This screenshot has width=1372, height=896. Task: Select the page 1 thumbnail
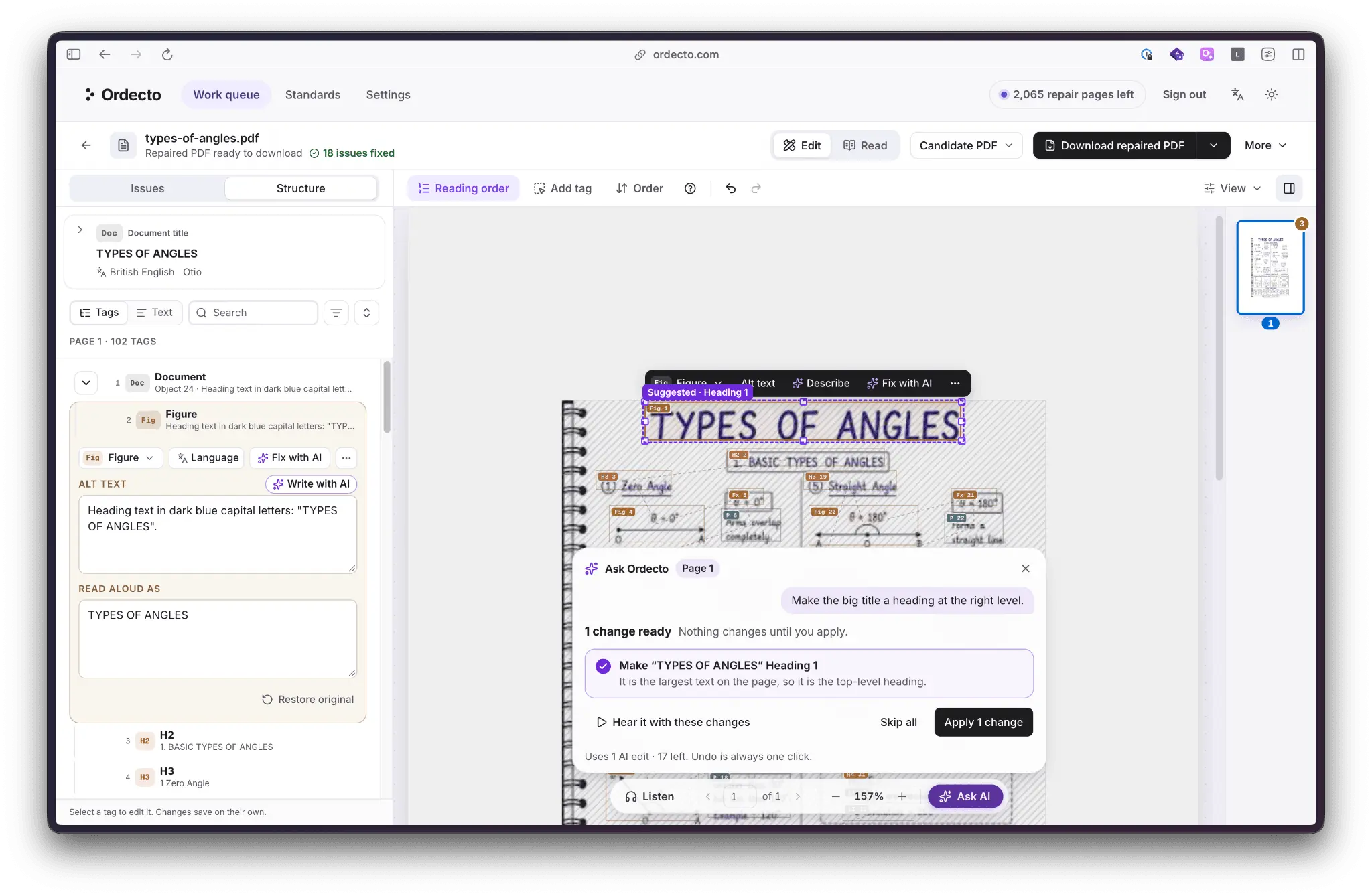[x=1270, y=268]
